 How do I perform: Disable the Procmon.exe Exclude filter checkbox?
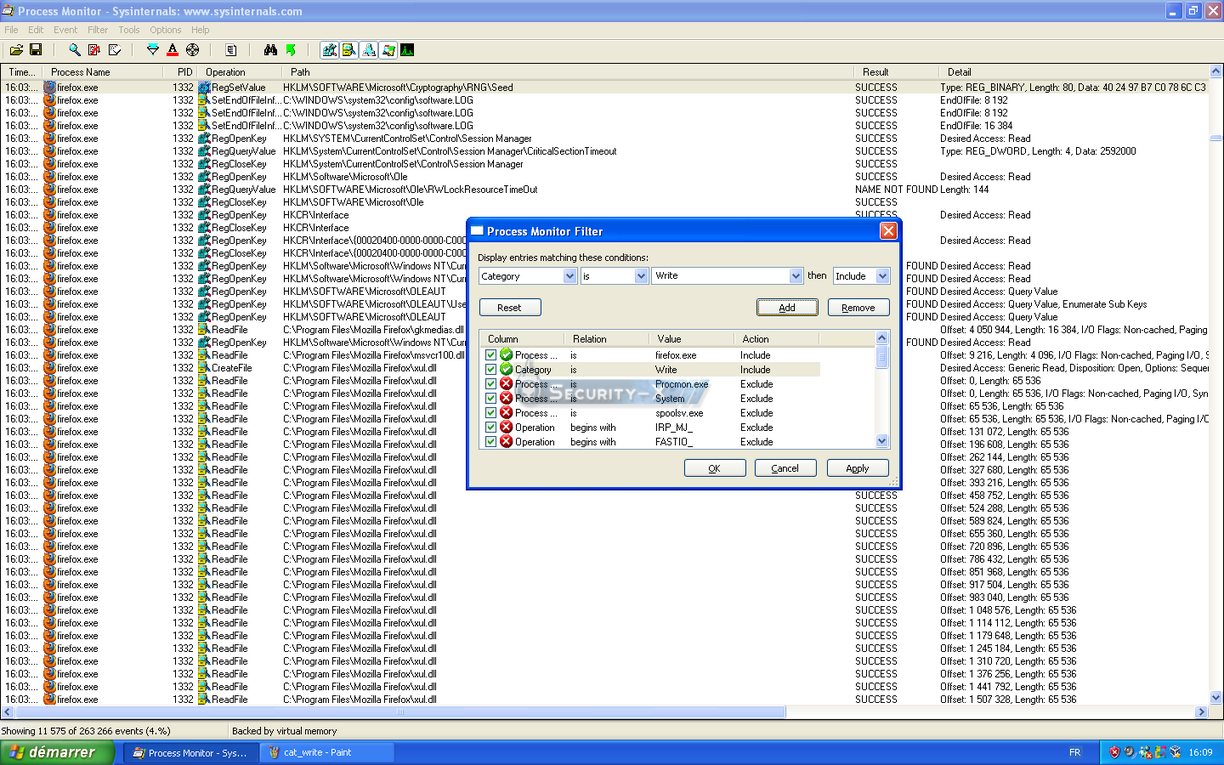(x=491, y=384)
